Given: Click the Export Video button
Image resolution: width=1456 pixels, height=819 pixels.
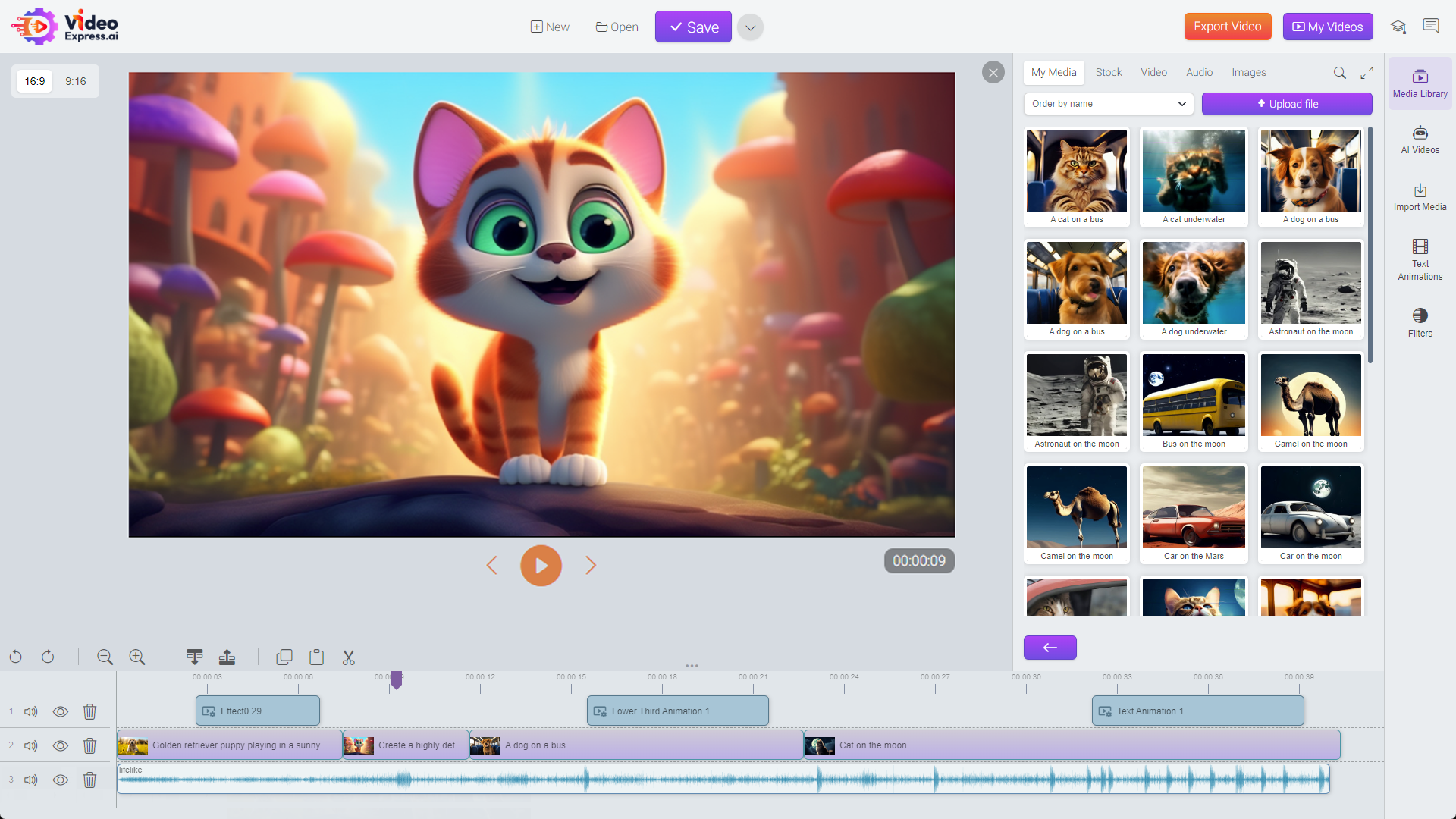Looking at the screenshot, I should tap(1227, 27).
